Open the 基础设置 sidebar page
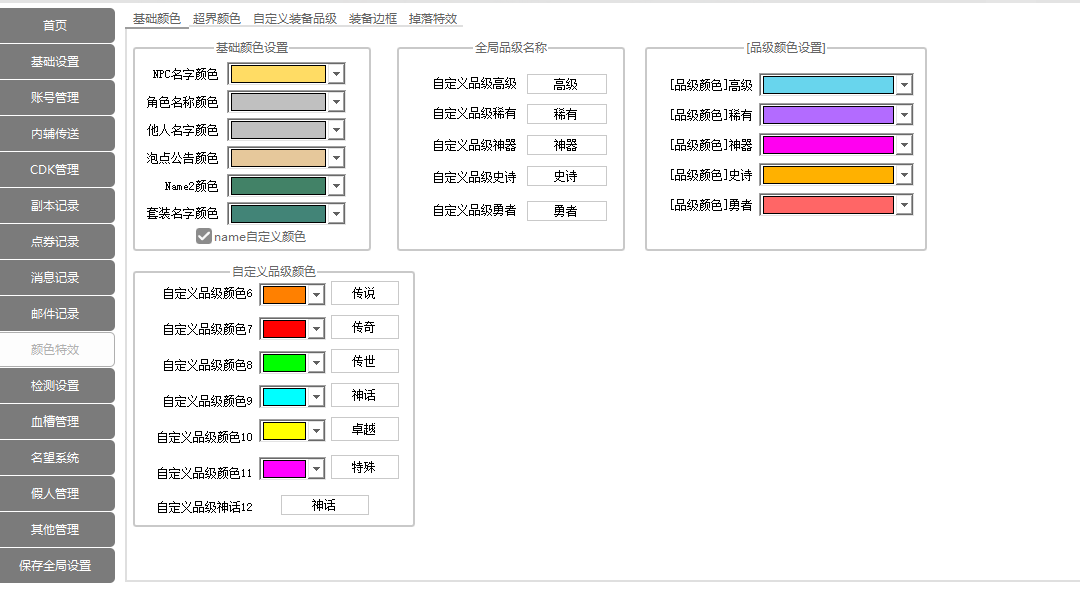Screen dimensions: 1080x593 coord(56,62)
